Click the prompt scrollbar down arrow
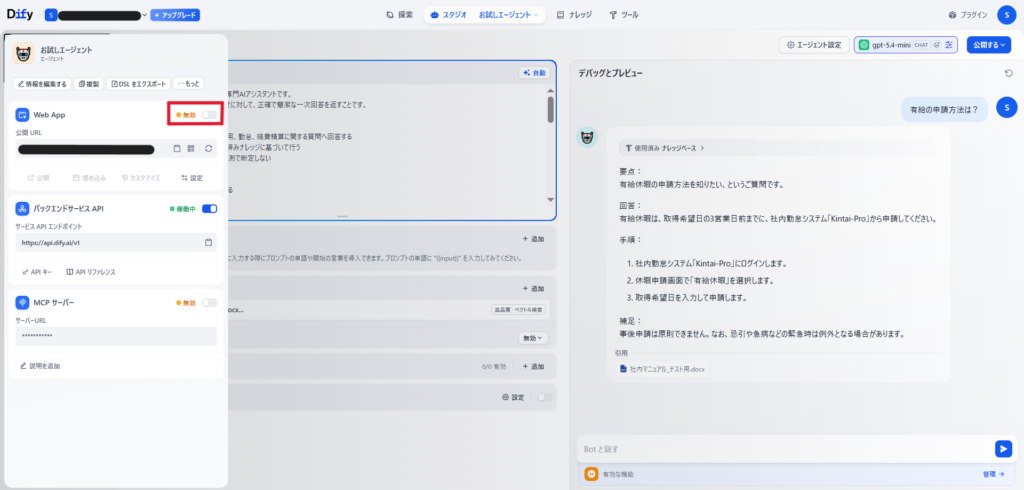 click(x=551, y=199)
